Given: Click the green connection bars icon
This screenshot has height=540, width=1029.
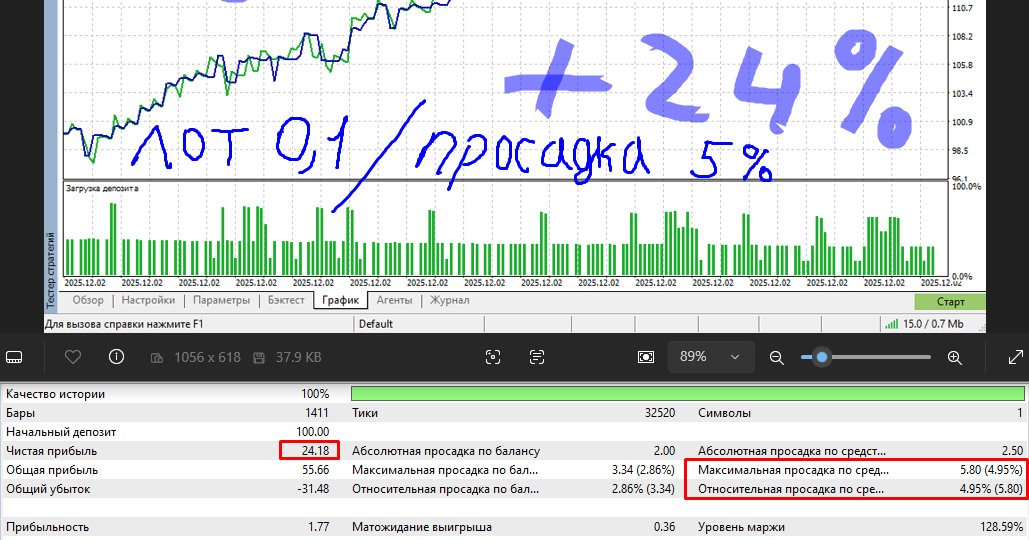Looking at the screenshot, I should (891, 323).
